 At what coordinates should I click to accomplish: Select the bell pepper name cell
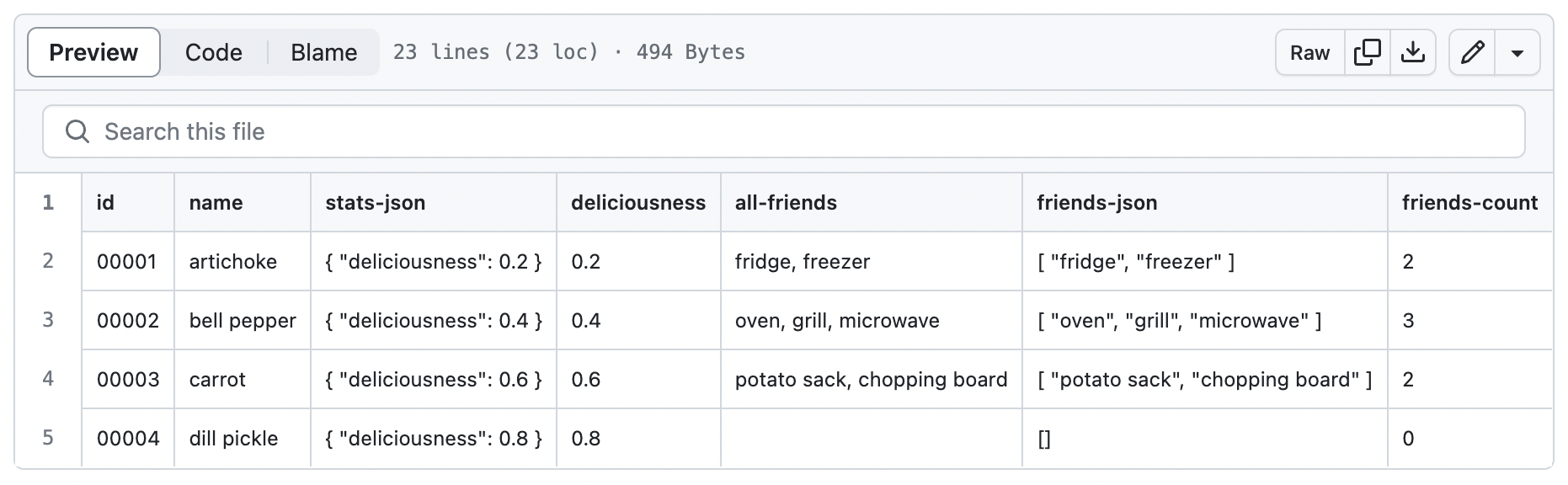click(243, 320)
